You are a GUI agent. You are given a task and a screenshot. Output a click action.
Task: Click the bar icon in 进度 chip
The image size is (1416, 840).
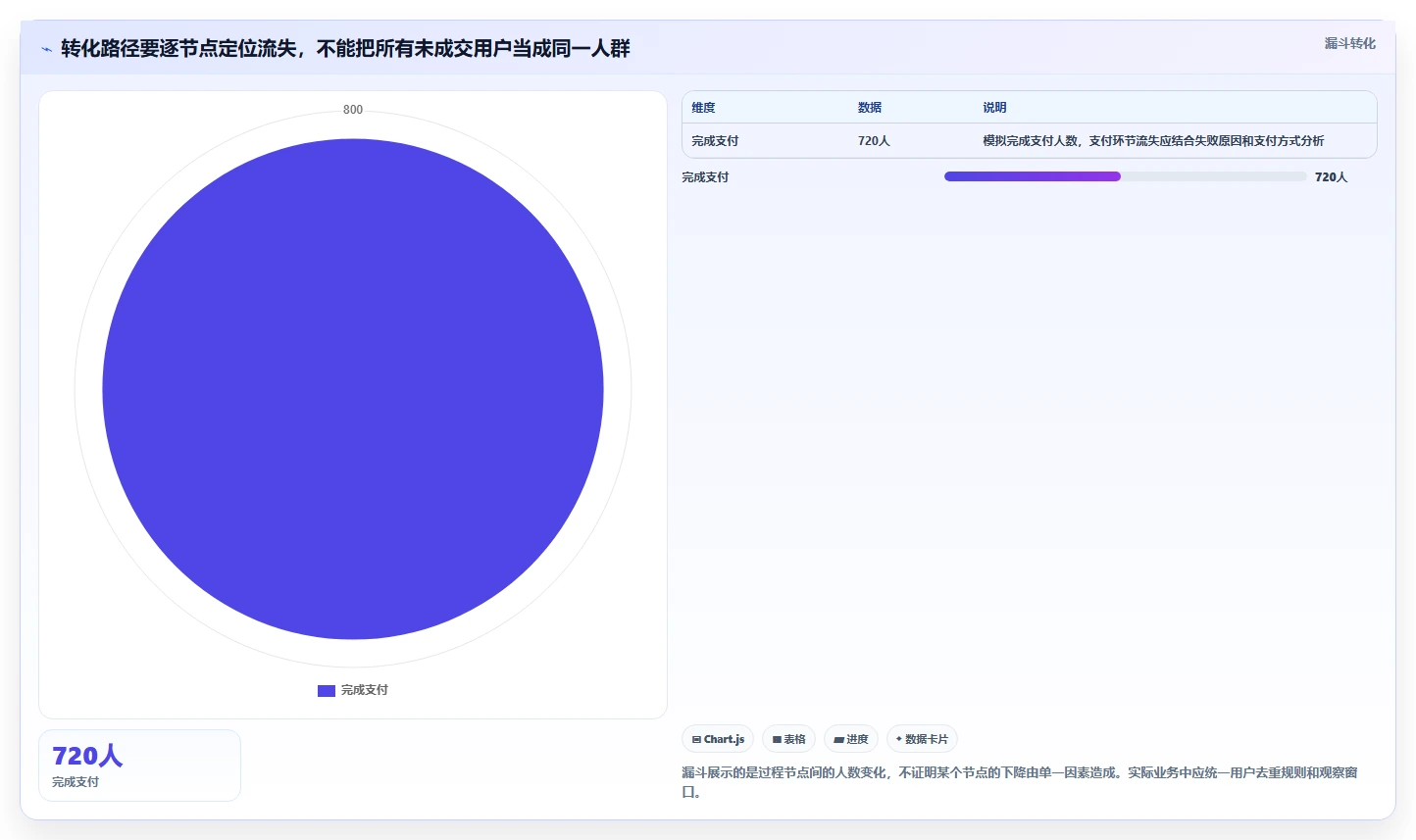click(838, 740)
